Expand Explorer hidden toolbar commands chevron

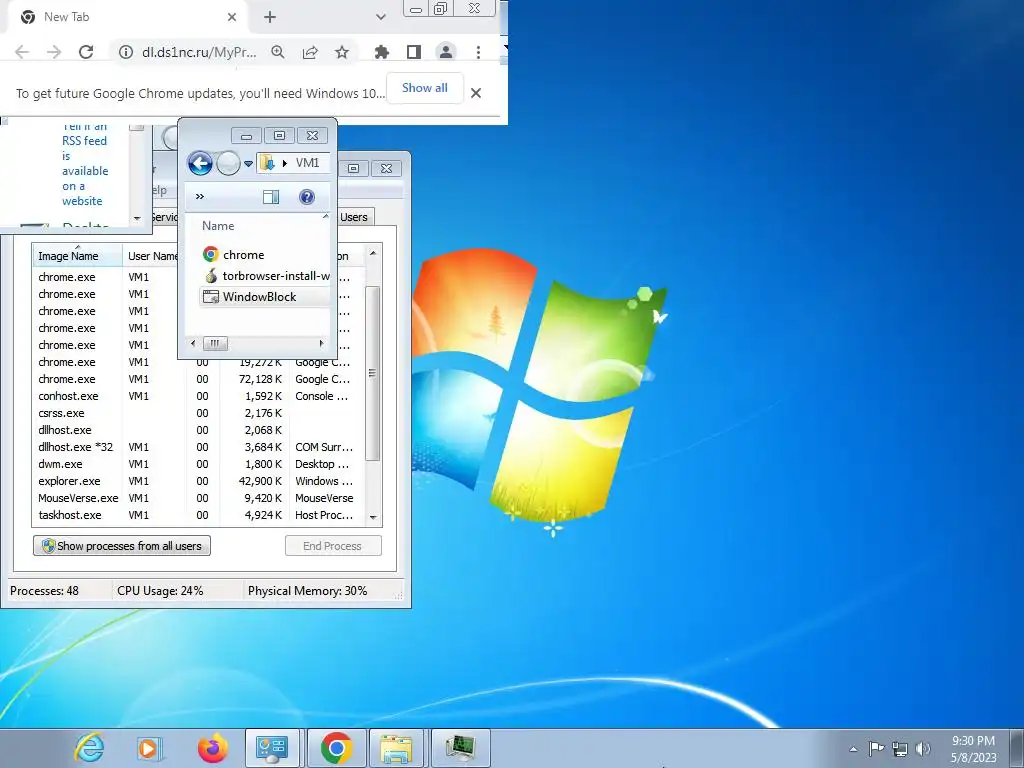pos(200,197)
